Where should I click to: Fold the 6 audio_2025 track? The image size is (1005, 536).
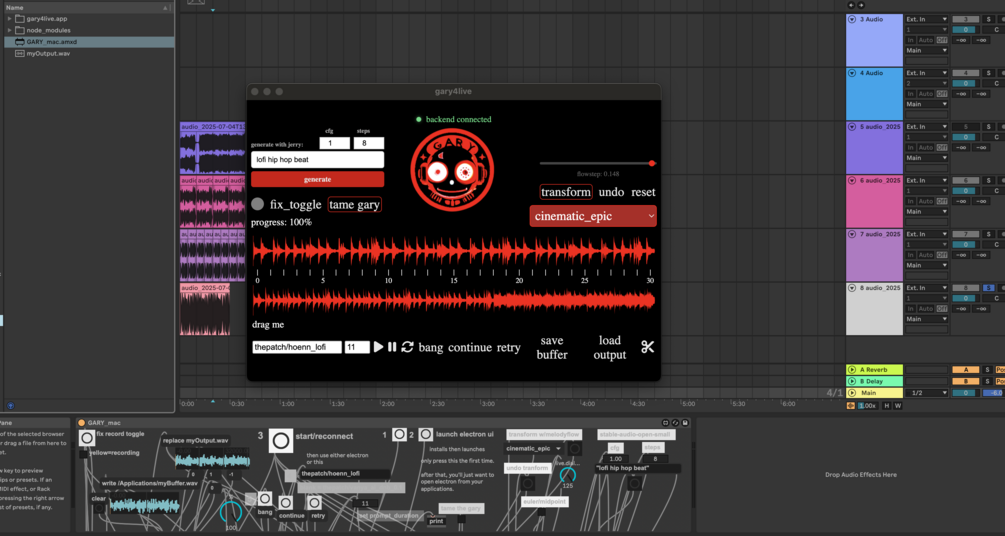pos(852,181)
